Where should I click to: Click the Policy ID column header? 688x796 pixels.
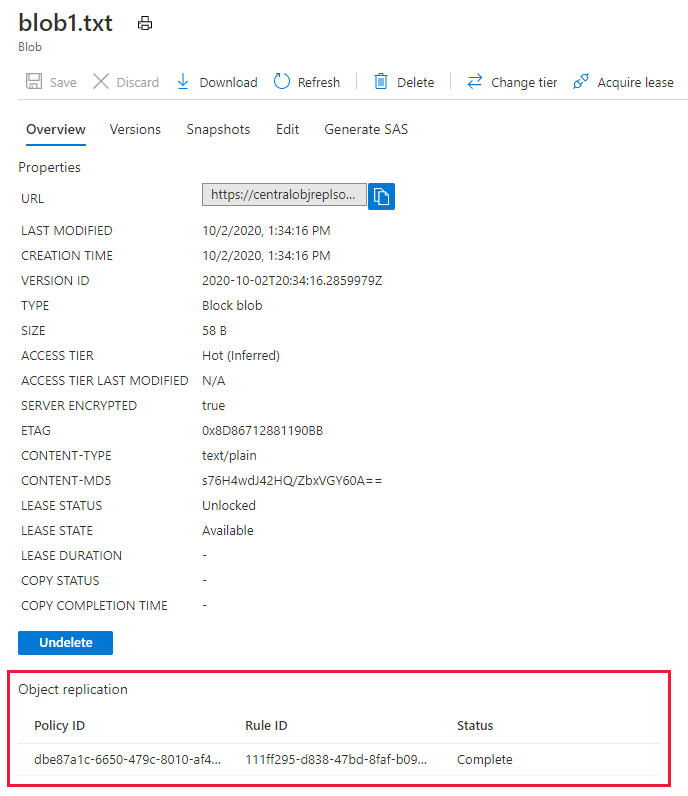[59, 726]
